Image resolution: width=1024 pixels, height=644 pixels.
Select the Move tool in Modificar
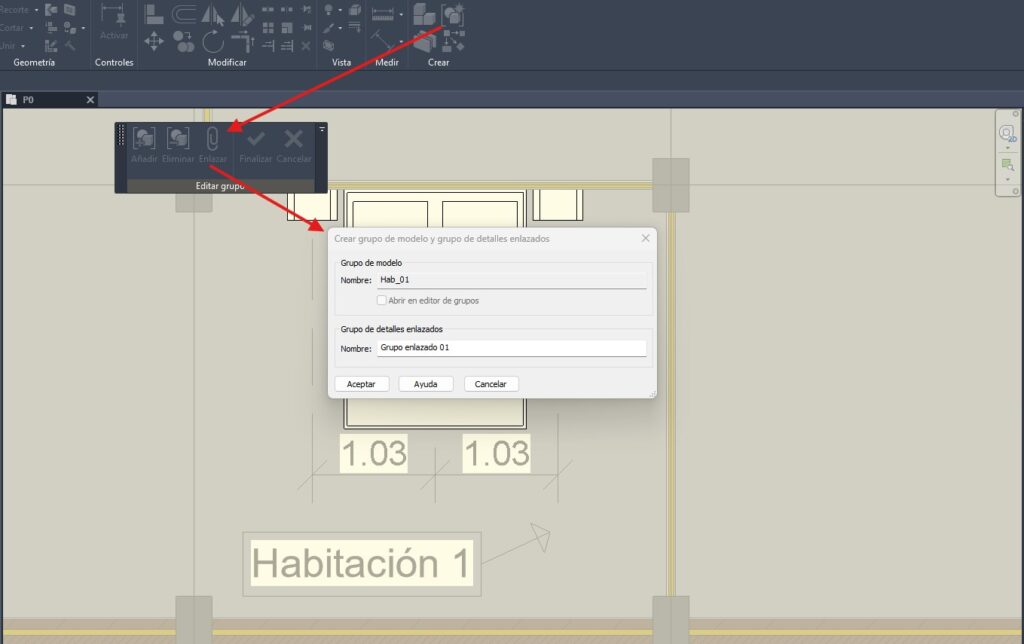pos(154,41)
